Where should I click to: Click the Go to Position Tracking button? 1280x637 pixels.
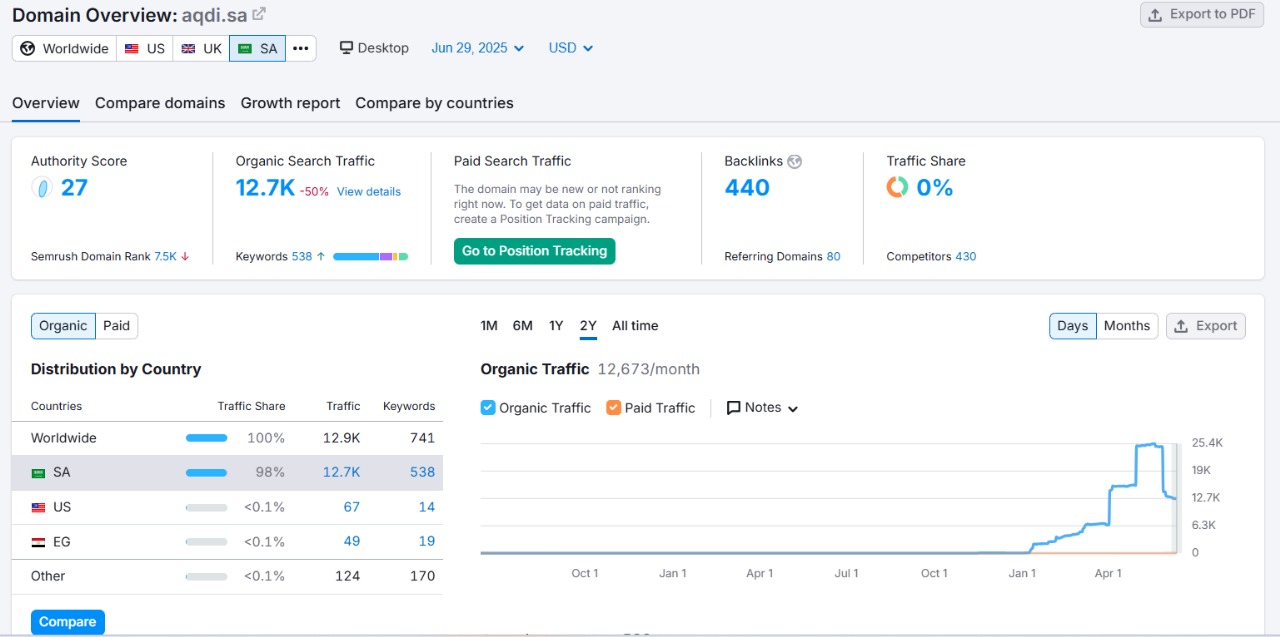534,251
